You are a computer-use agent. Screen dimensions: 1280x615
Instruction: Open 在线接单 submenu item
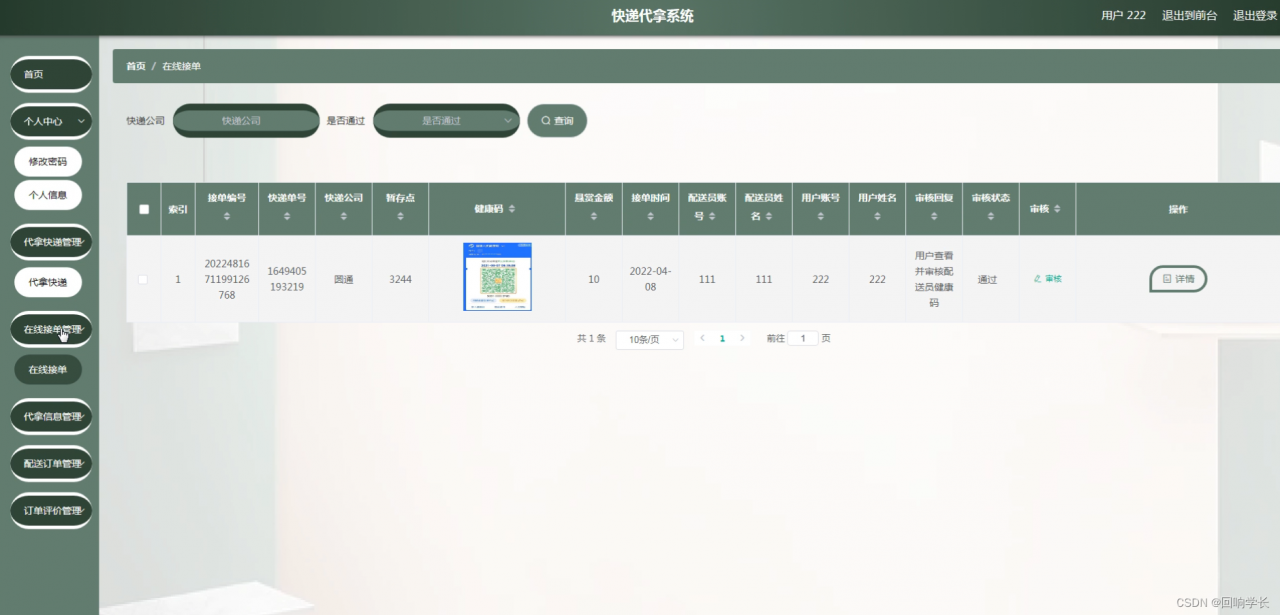[x=48, y=369]
